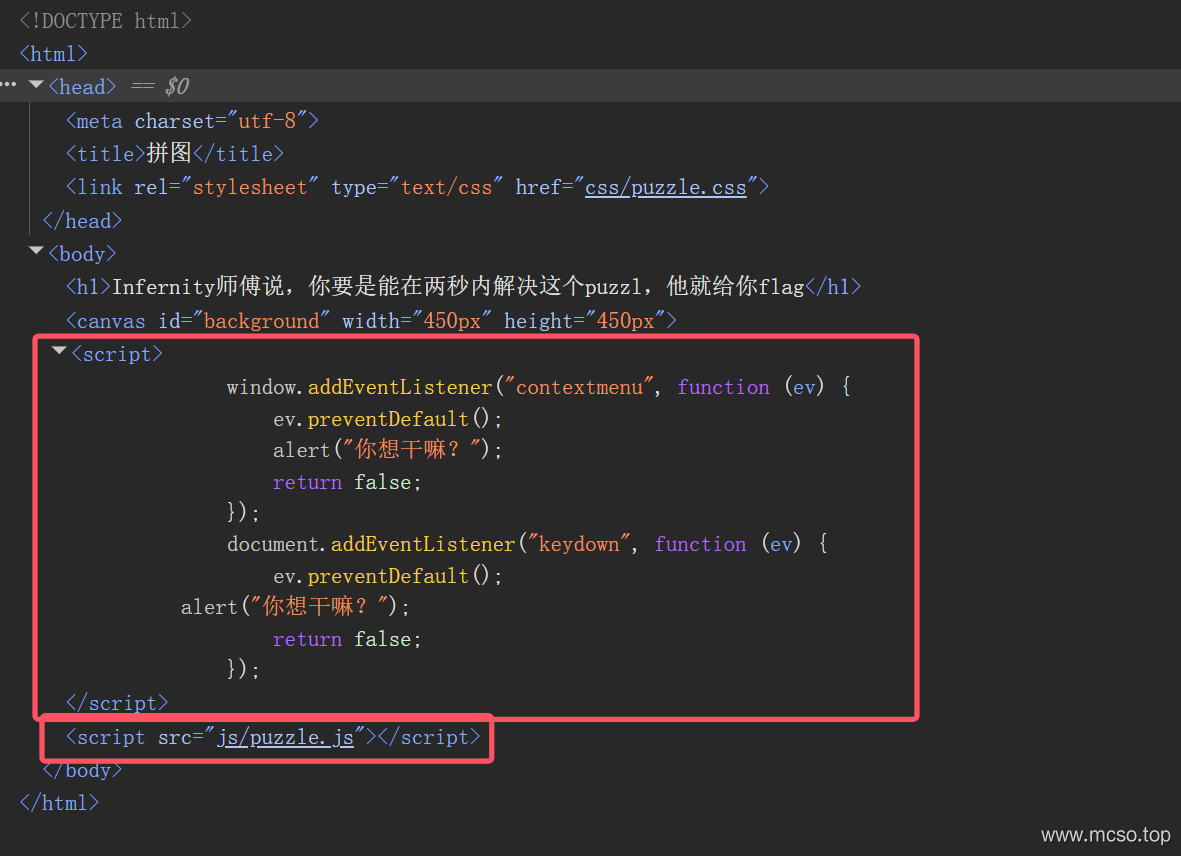Click the text/css type attribute value

(447, 187)
